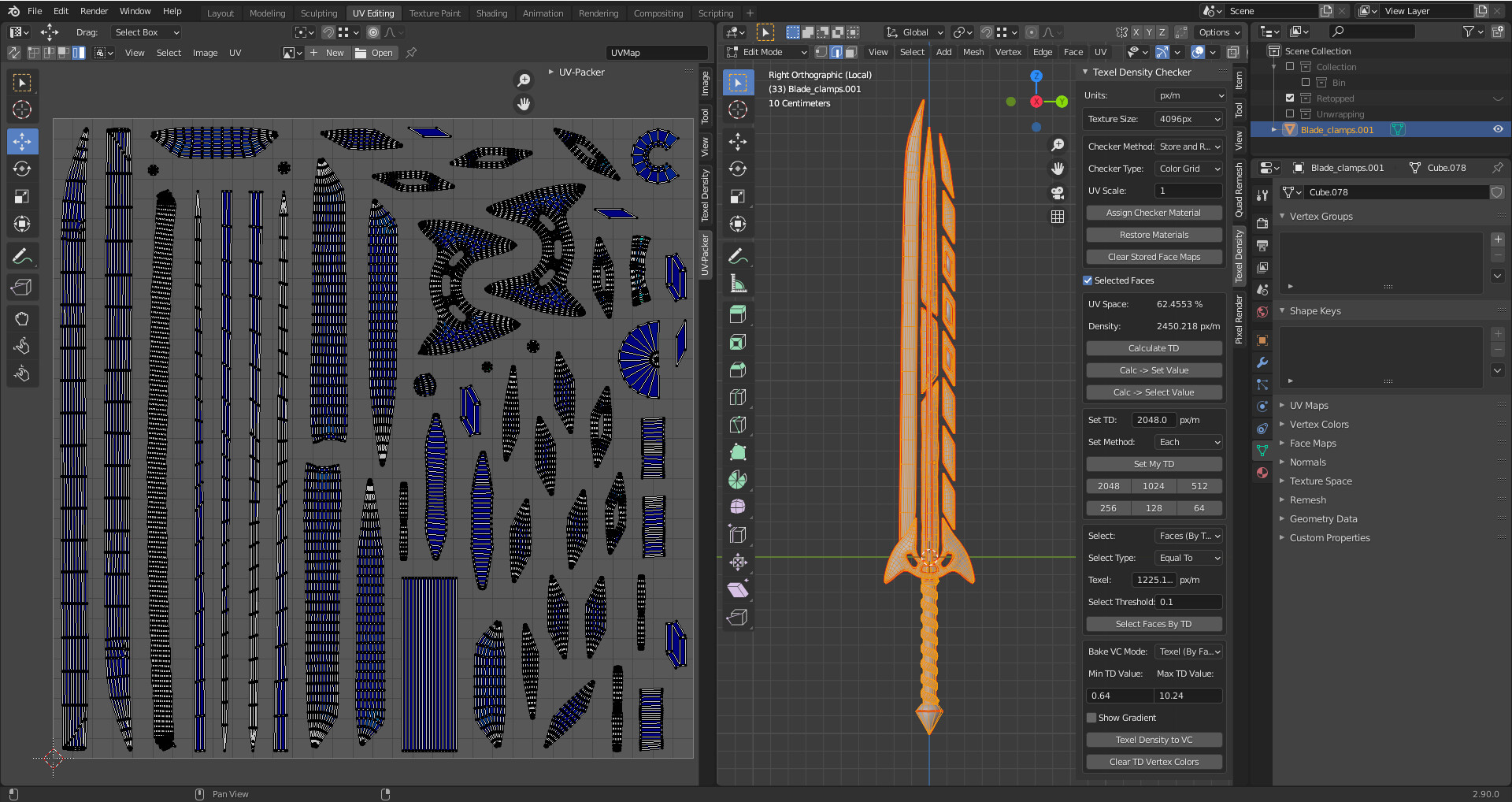Activate the Extrude Region tool
This screenshot has height=802, width=1512.
pos(738,314)
